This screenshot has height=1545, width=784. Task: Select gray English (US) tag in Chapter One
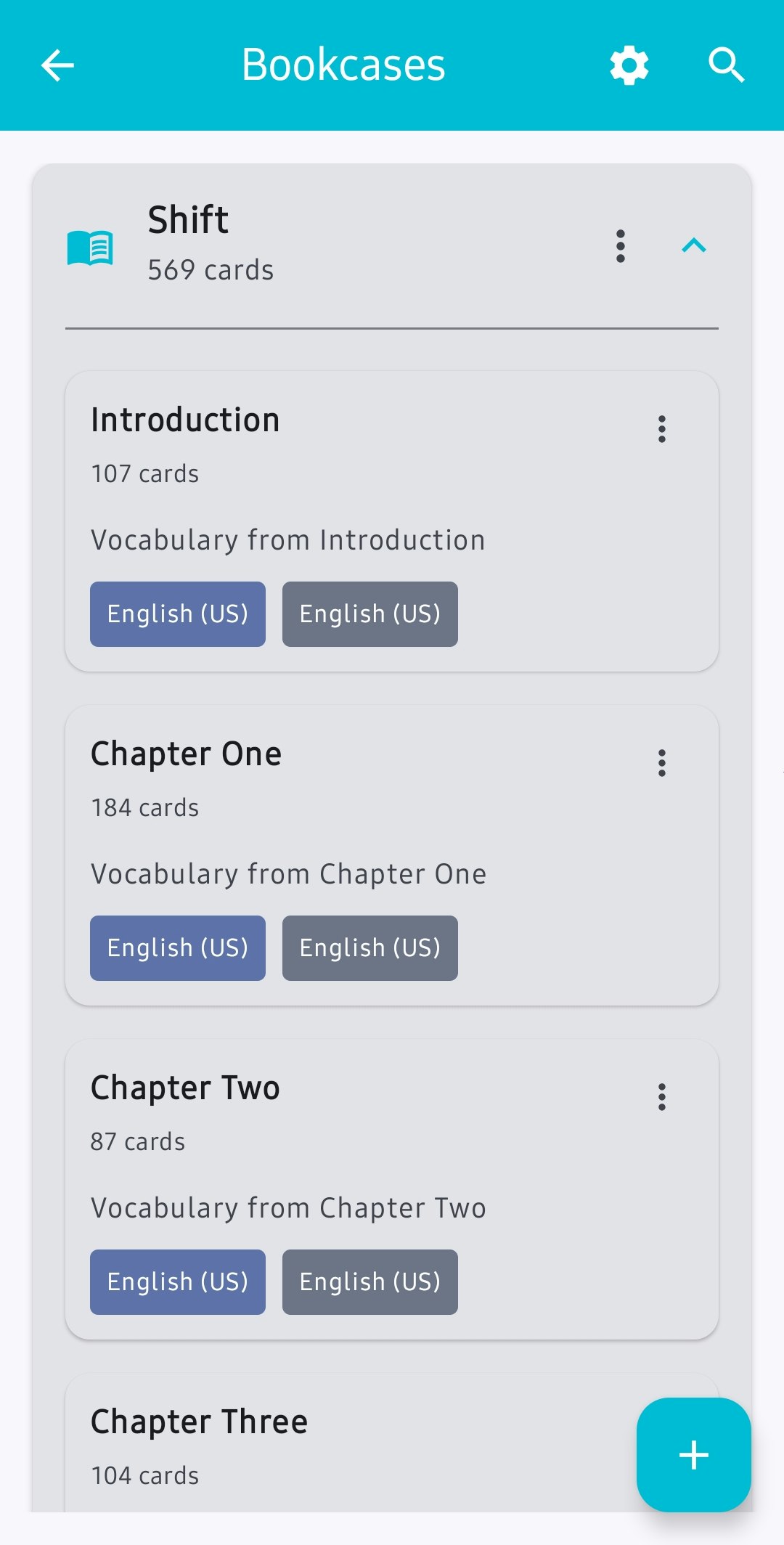click(370, 948)
